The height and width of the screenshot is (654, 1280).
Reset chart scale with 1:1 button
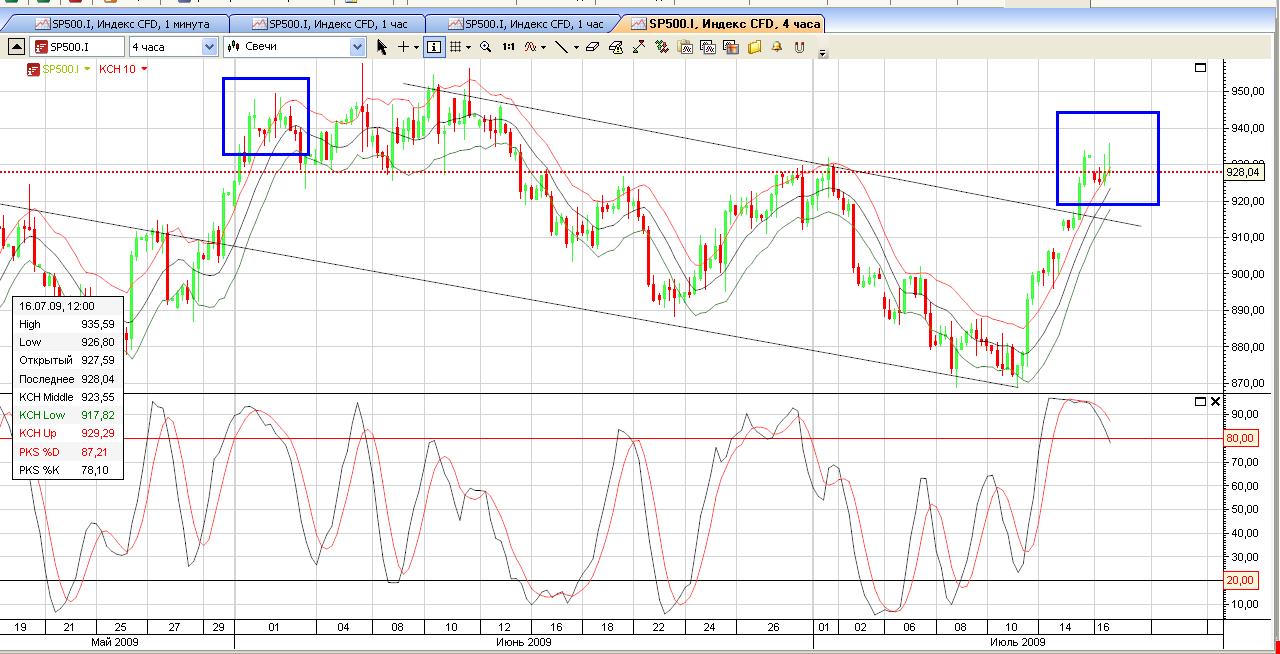click(509, 47)
